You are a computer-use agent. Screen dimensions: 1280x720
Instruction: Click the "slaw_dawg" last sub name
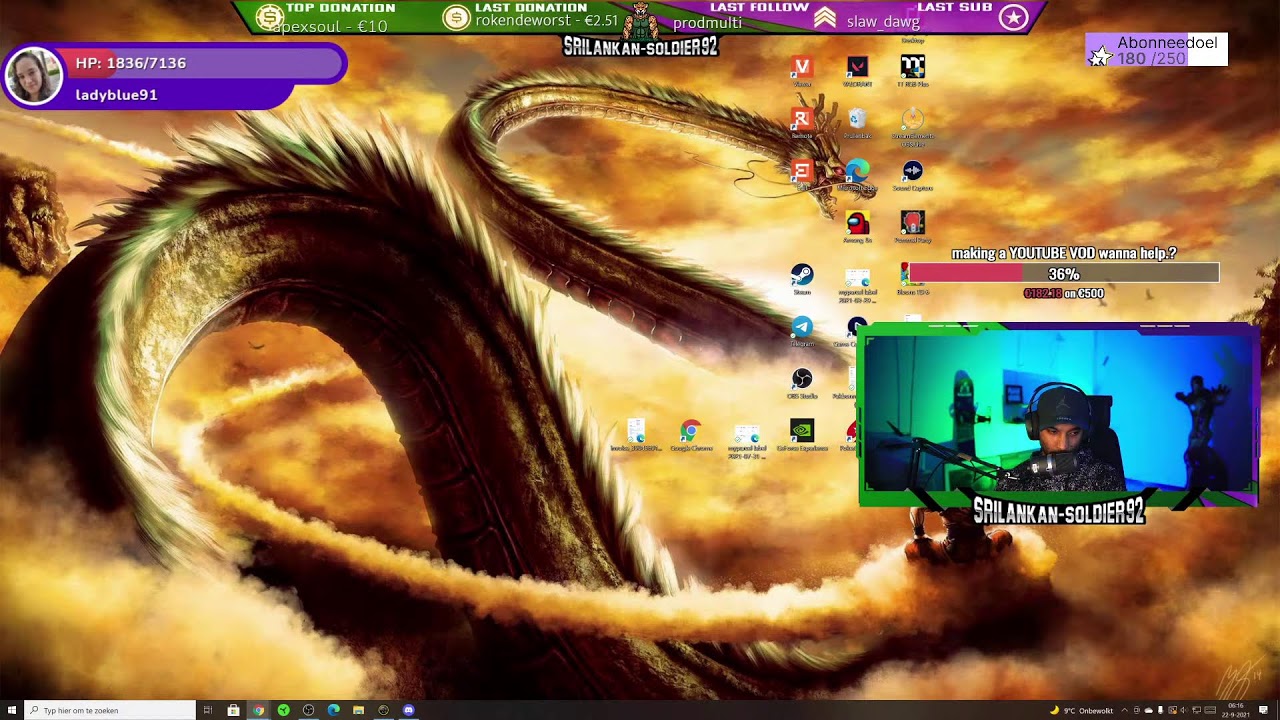coord(883,21)
